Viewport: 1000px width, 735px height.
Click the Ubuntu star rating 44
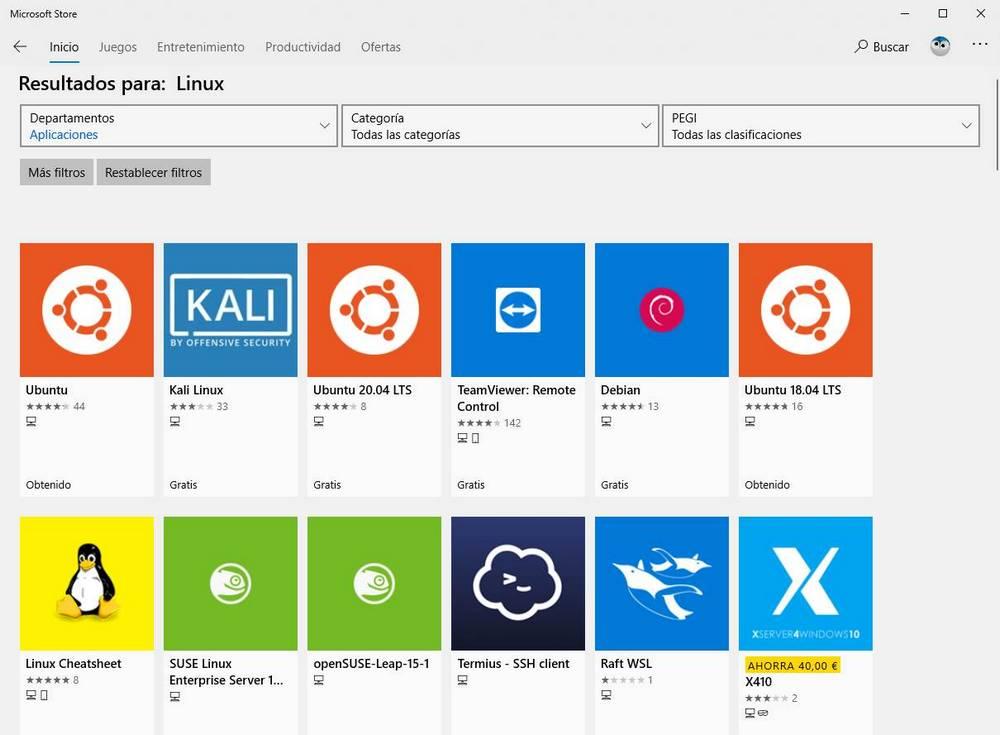(55, 406)
